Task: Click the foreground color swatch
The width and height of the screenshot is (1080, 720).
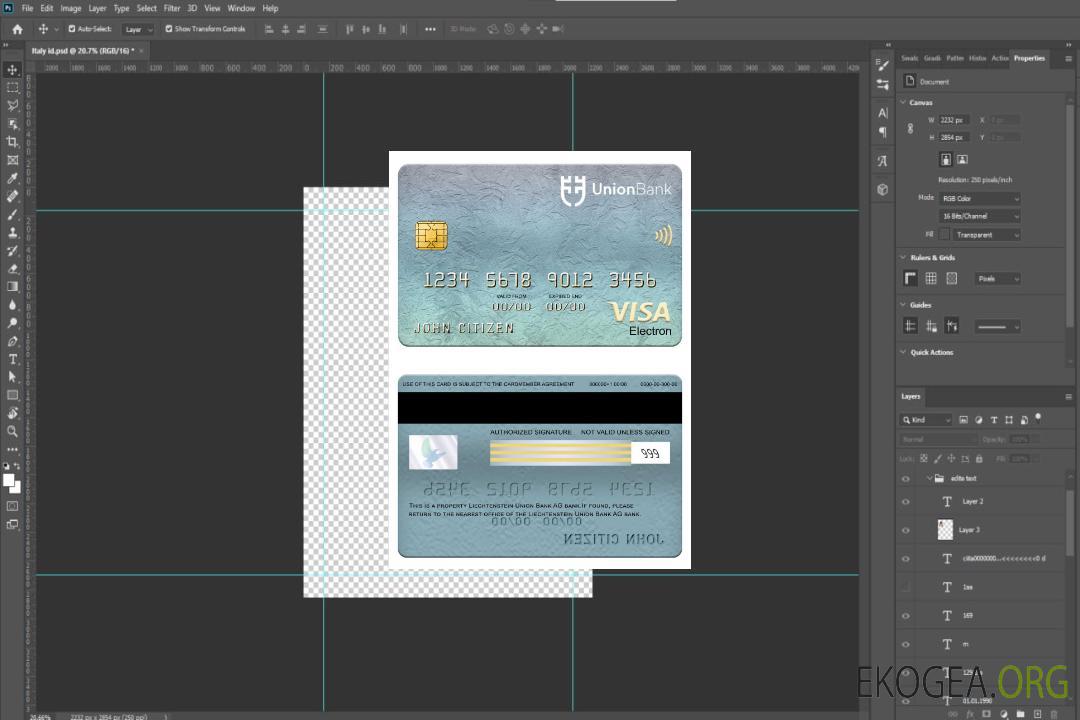Action: (8, 480)
